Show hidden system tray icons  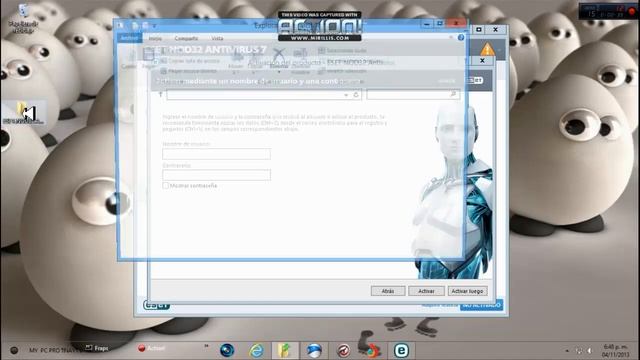pos(567,351)
